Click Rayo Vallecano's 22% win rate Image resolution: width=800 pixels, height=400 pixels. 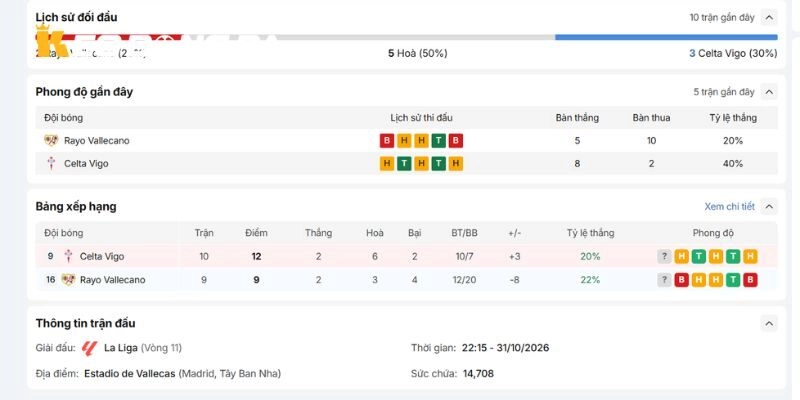[x=590, y=280]
